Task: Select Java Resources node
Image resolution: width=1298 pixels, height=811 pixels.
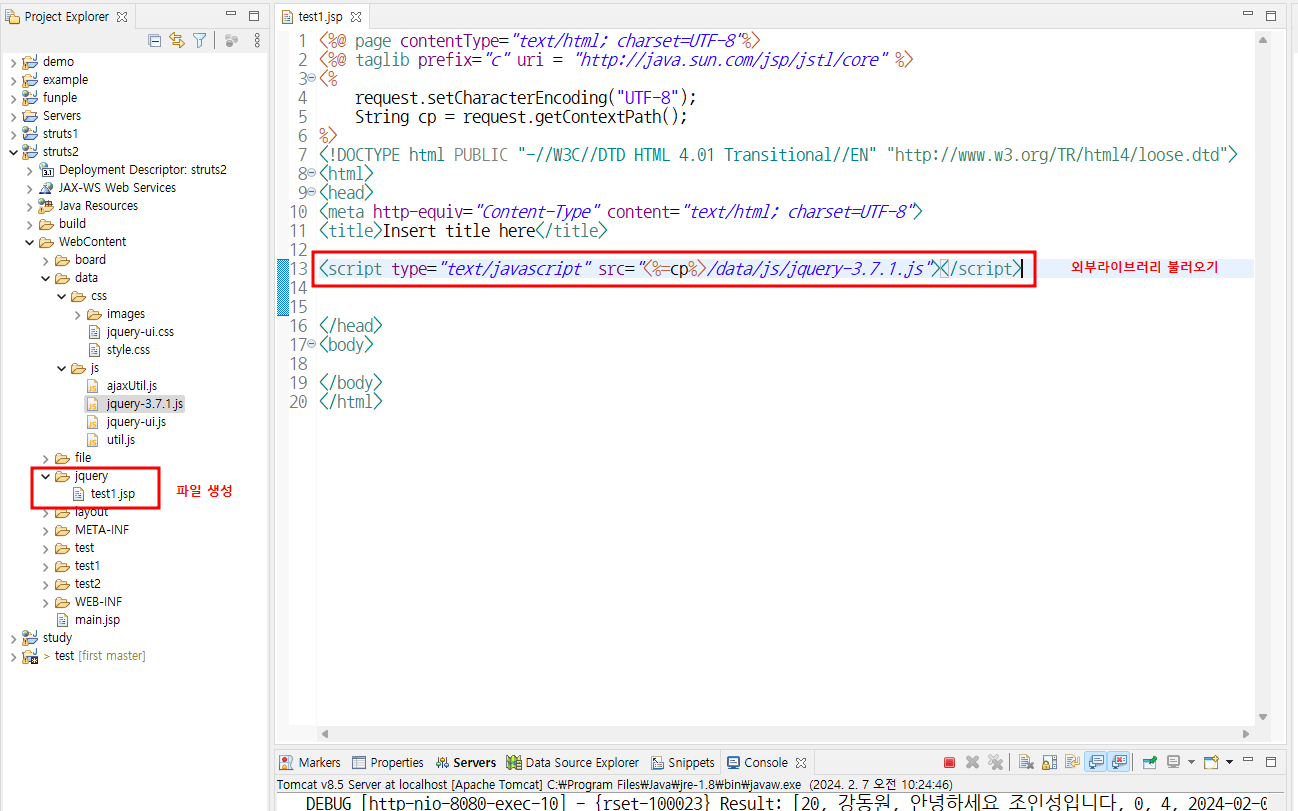Action: [88, 206]
